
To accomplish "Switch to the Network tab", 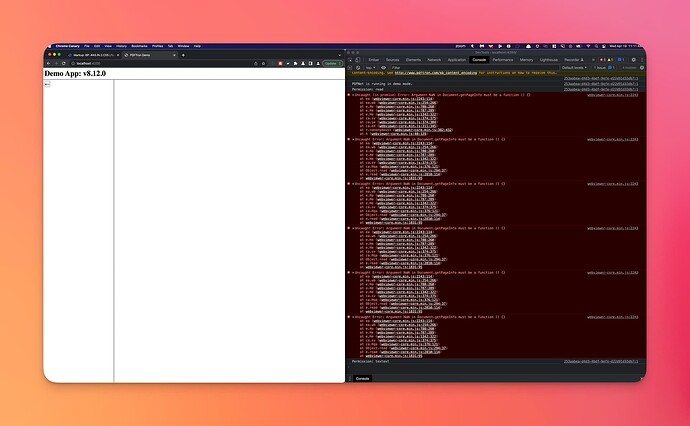I will [434, 60].
